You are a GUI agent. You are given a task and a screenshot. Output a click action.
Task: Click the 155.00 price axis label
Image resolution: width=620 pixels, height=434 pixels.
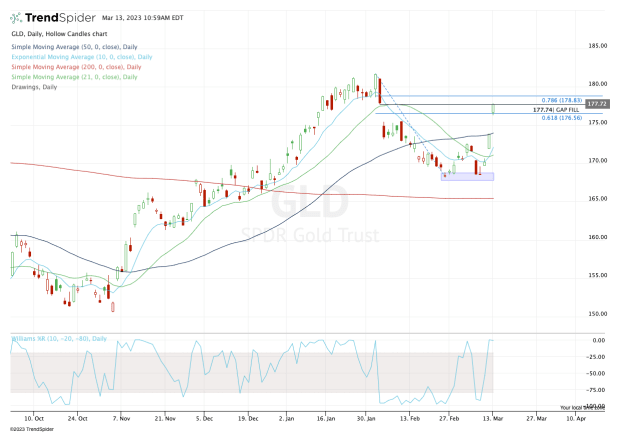point(597,275)
